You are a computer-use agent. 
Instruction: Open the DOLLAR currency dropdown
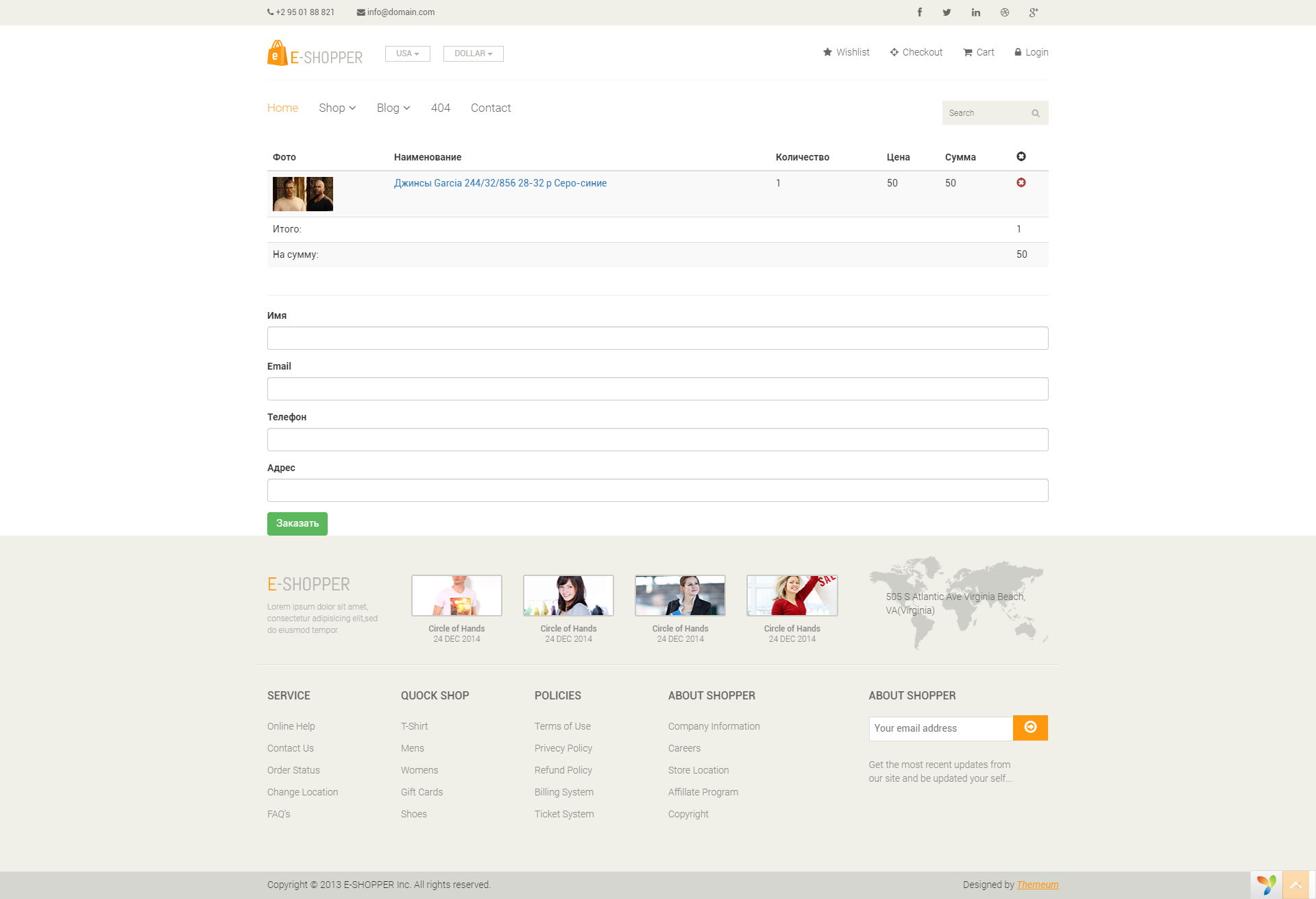[473, 53]
